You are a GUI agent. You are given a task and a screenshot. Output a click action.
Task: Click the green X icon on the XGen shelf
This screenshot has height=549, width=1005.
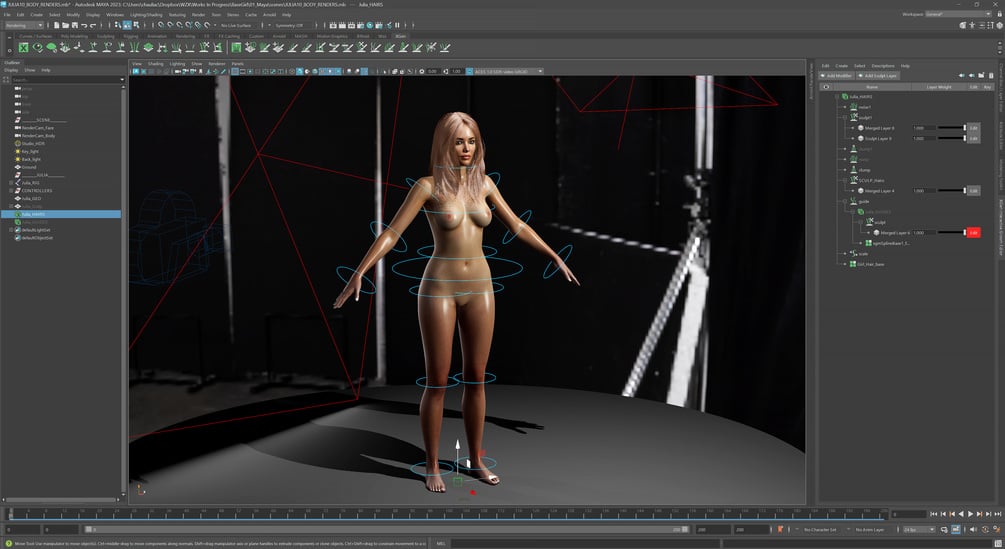click(24, 47)
